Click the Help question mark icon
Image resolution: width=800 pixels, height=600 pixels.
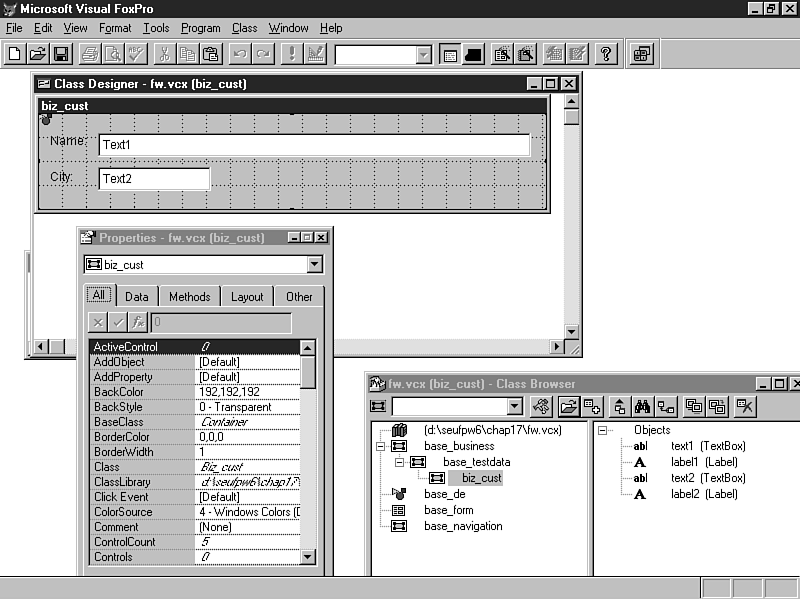click(606, 54)
